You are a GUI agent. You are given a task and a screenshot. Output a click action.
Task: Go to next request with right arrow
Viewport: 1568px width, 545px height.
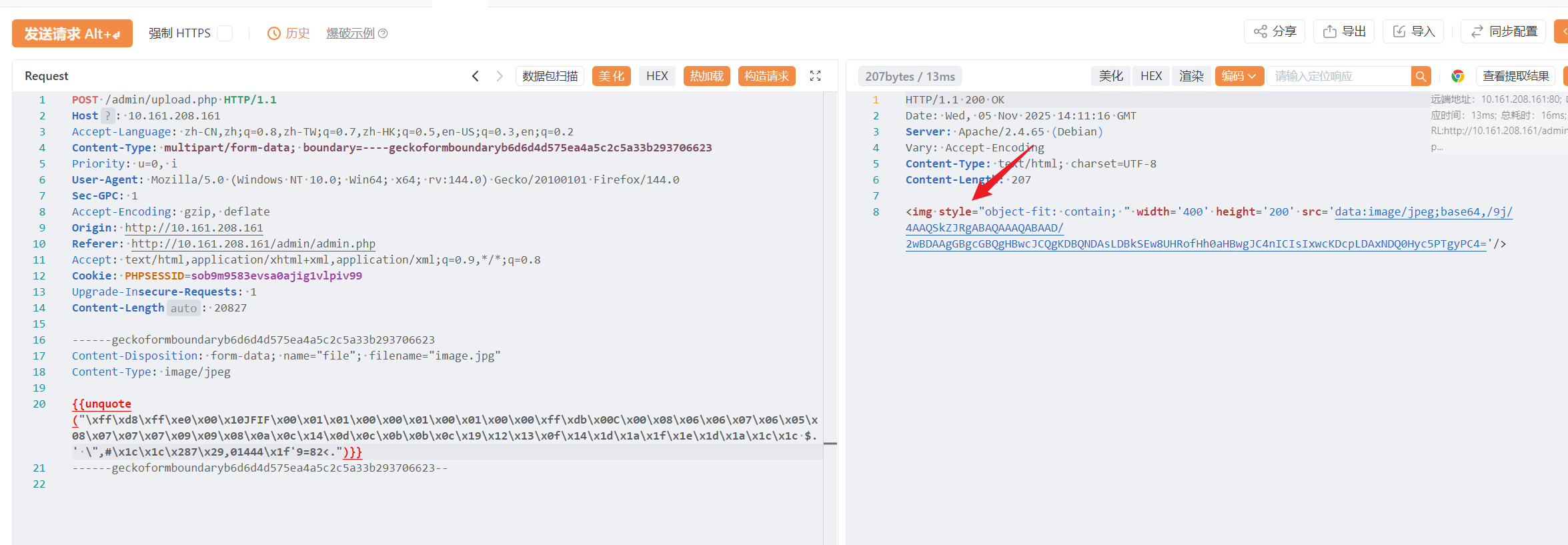click(500, 76)
